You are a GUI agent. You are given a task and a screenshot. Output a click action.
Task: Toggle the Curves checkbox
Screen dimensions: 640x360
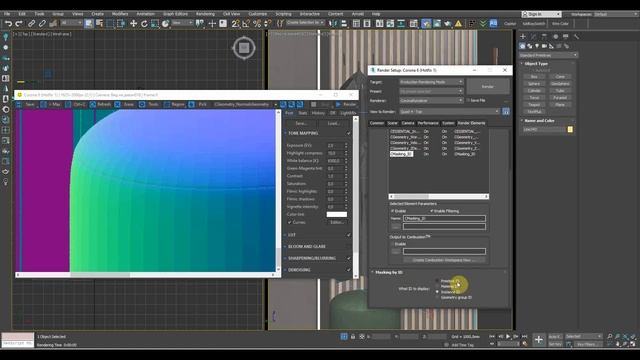pyautogui.click(x=290, y=222)
